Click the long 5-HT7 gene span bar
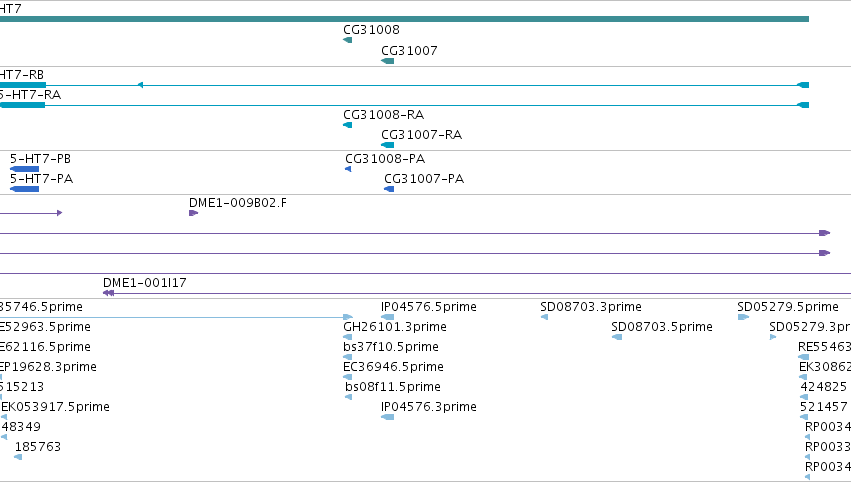This screenshot has width=851, height=482. point(404,19)
